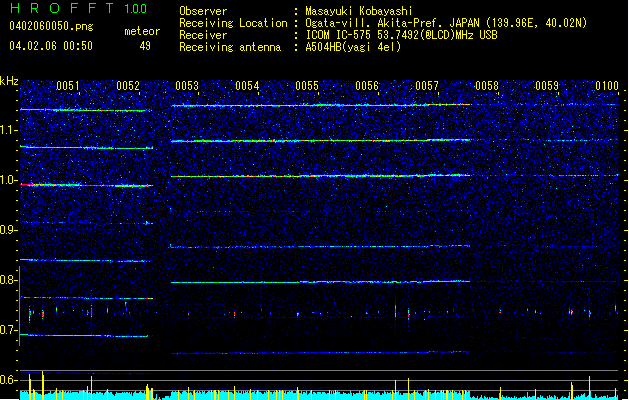This screenshot has width=629, height=400.
Task: Click the timestamp 04.02.06 00:50
Action: (x=51, y=46)
